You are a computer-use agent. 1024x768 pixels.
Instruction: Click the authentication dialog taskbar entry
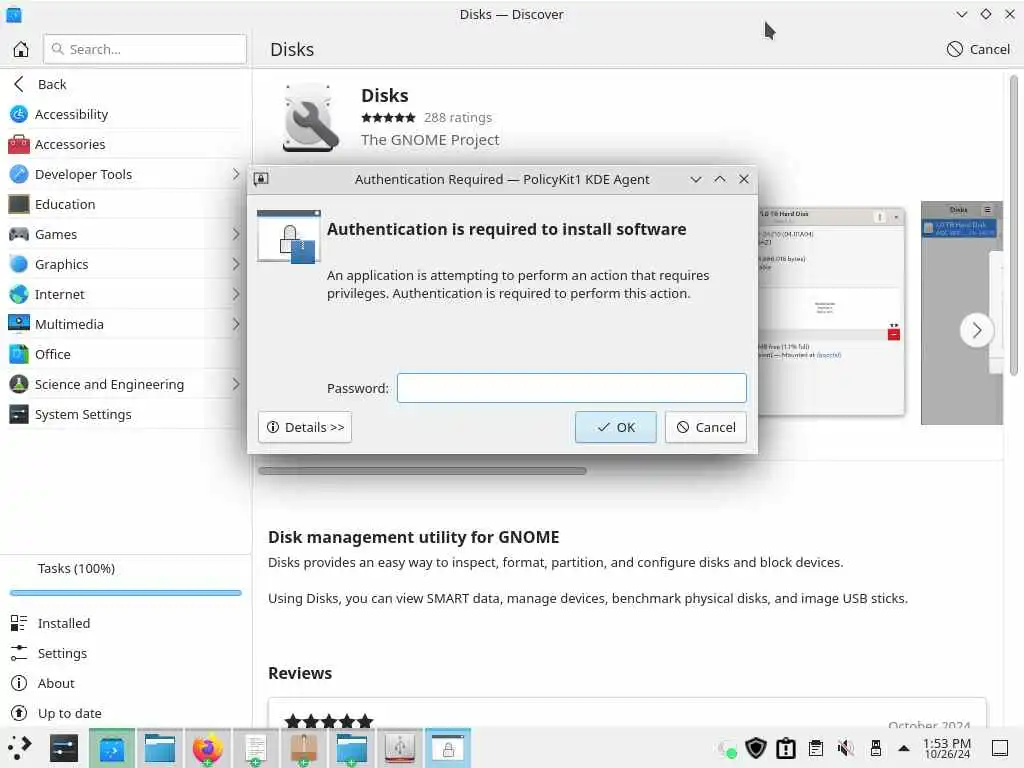(x=448, y=748)
